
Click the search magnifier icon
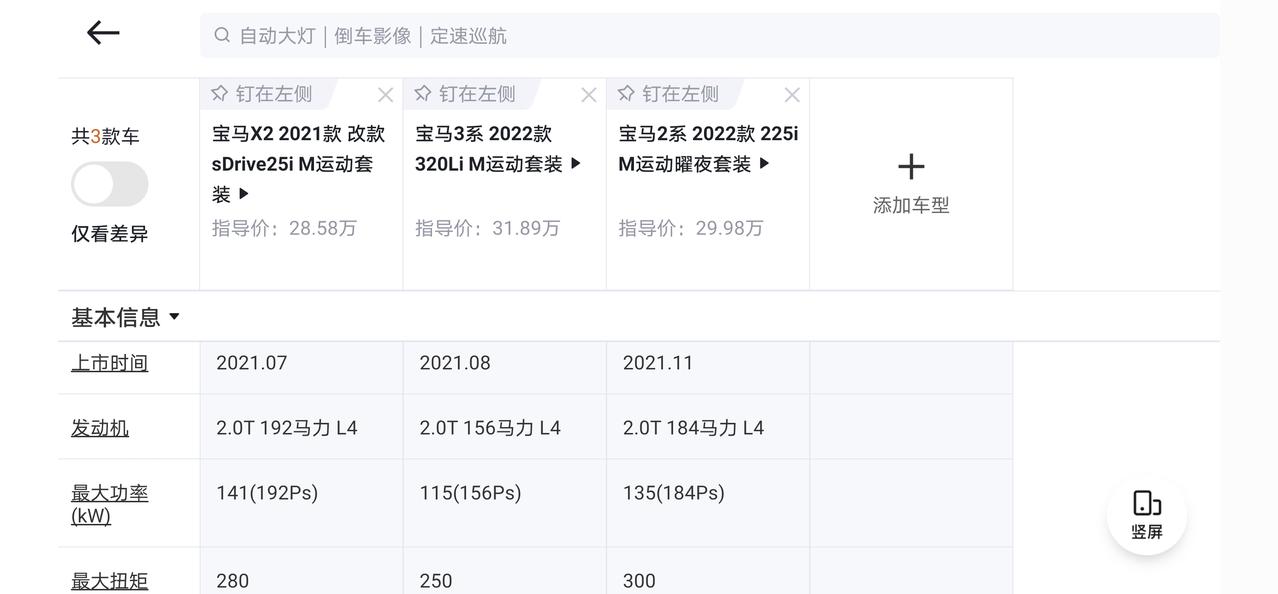tap(222, 35)
